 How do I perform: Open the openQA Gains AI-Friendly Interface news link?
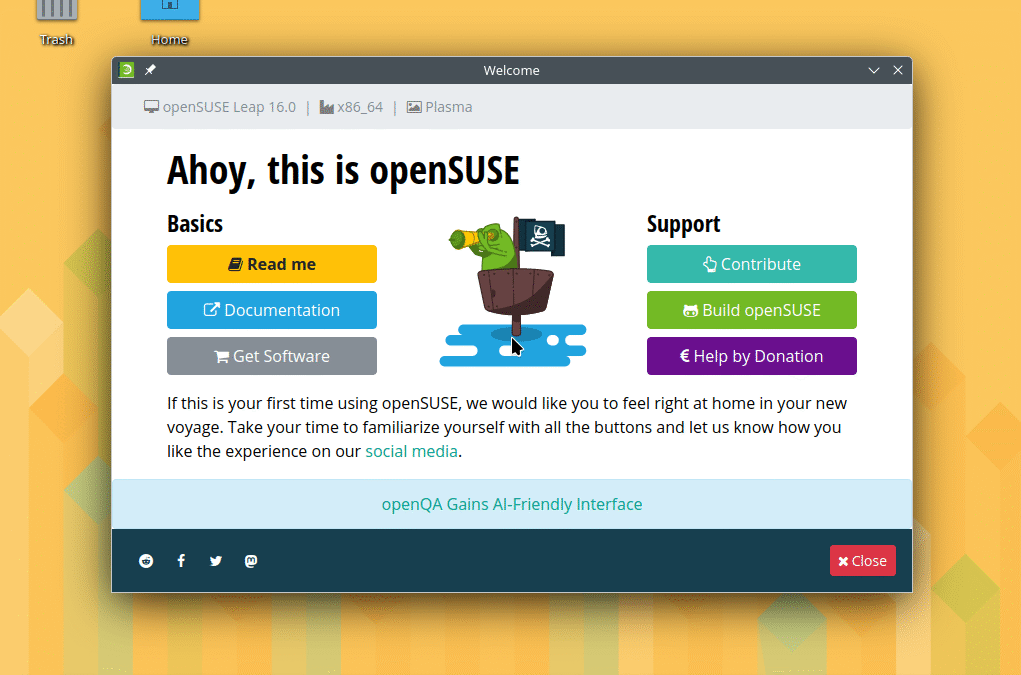point(512,504)
